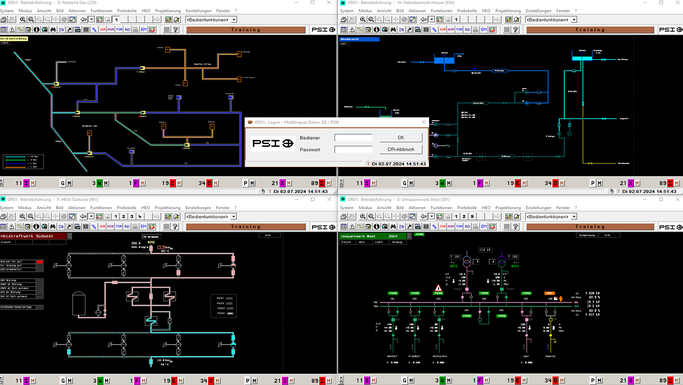Zoom out using Gas window toolbar
Viewport: 683px width, 385px height.
[31, 19]
